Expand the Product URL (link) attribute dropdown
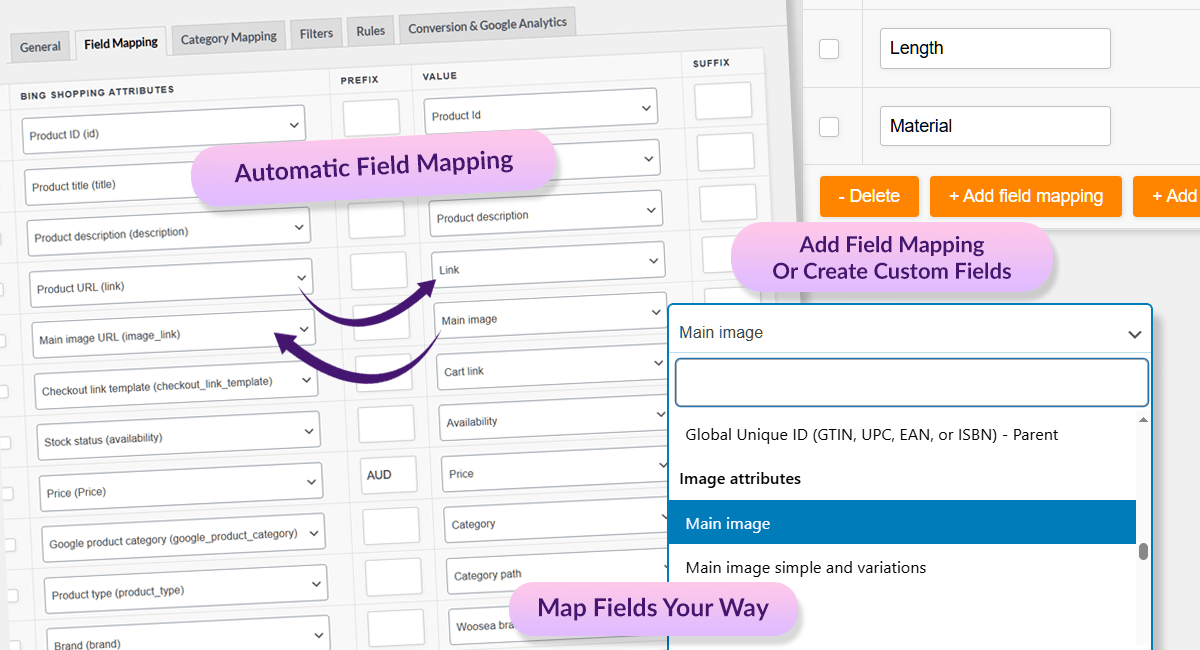The image size is (1200, 650). pyautogui.click(x=171, y=284)
